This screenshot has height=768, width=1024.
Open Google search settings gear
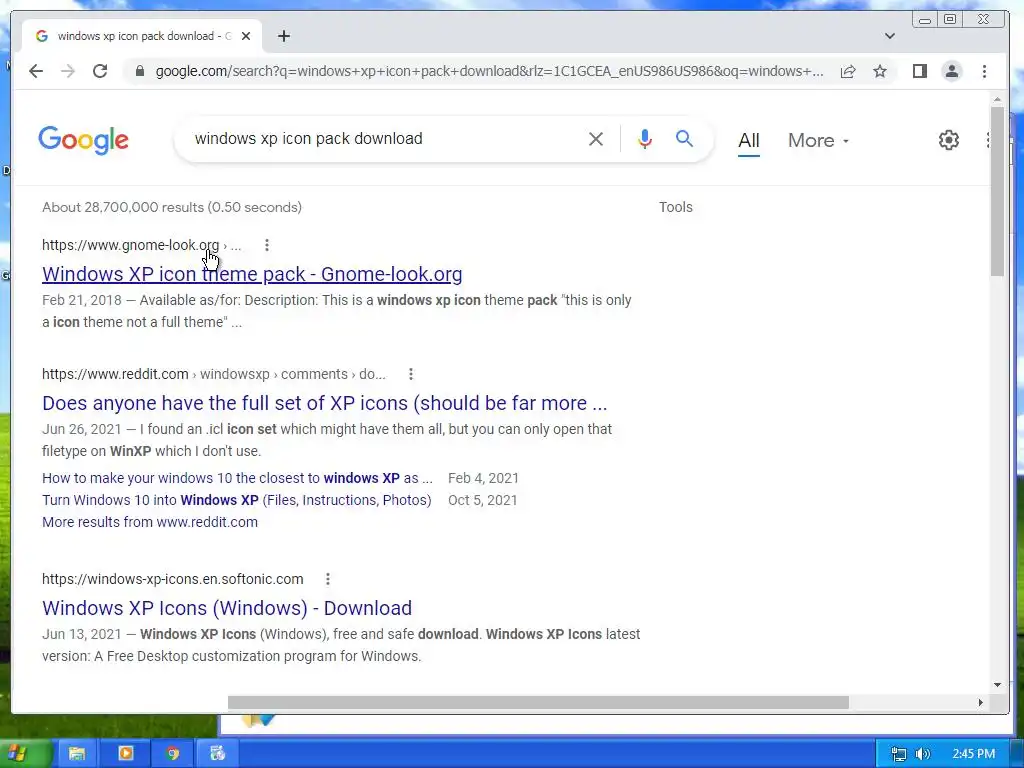tap(948, 140)
